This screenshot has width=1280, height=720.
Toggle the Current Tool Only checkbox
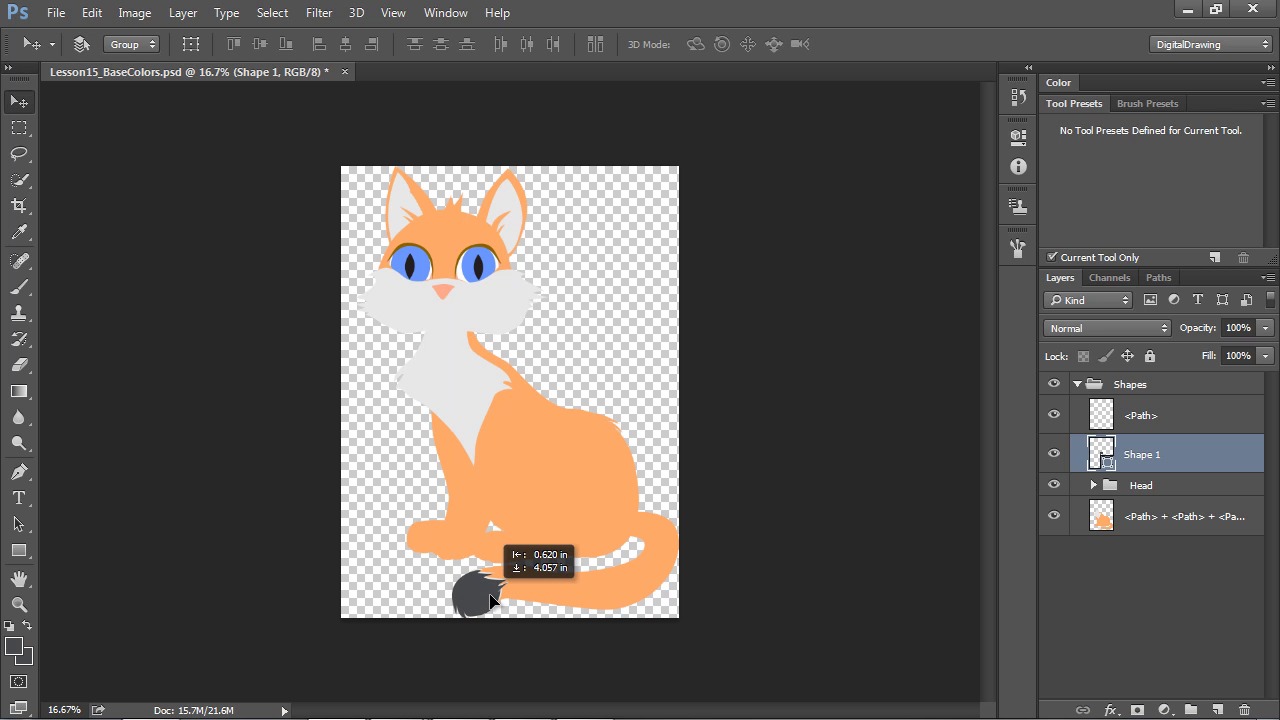[1052, 257]
